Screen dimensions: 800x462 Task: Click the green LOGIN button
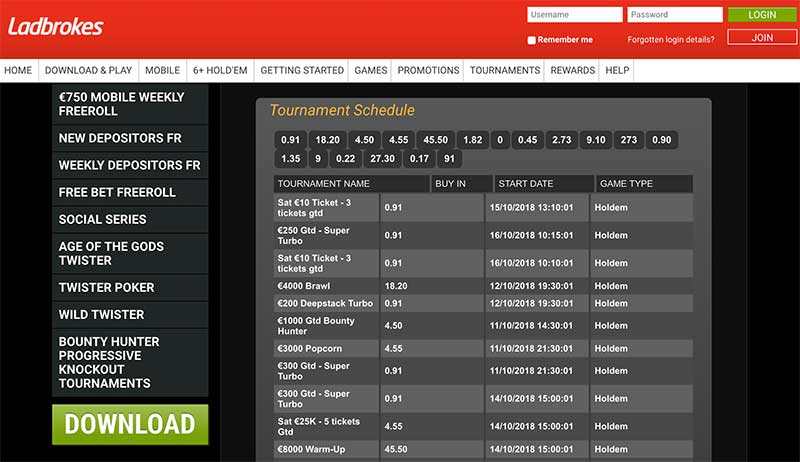tap(762, 15)
